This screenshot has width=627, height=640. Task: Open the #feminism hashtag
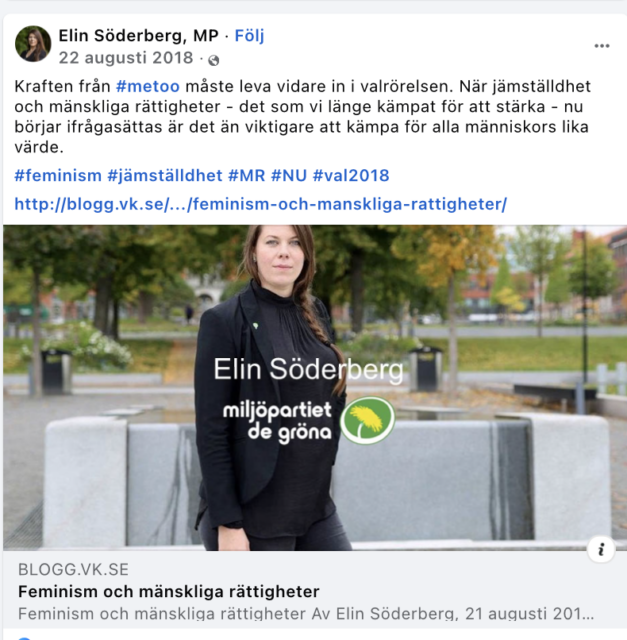pos(58,176)
